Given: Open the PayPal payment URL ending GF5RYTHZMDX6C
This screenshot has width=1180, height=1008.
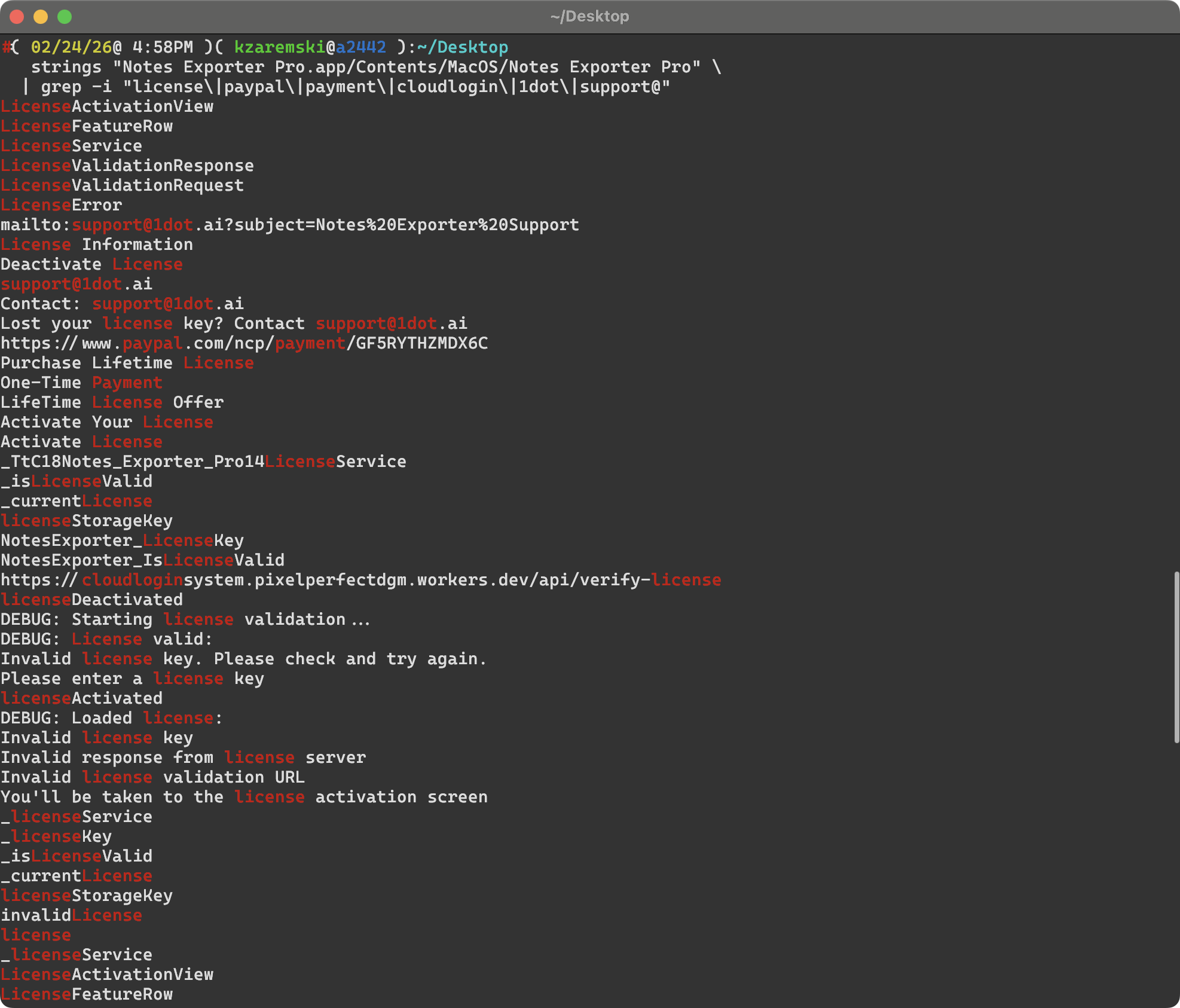Looking at the screenshot, I should point(244,343).
